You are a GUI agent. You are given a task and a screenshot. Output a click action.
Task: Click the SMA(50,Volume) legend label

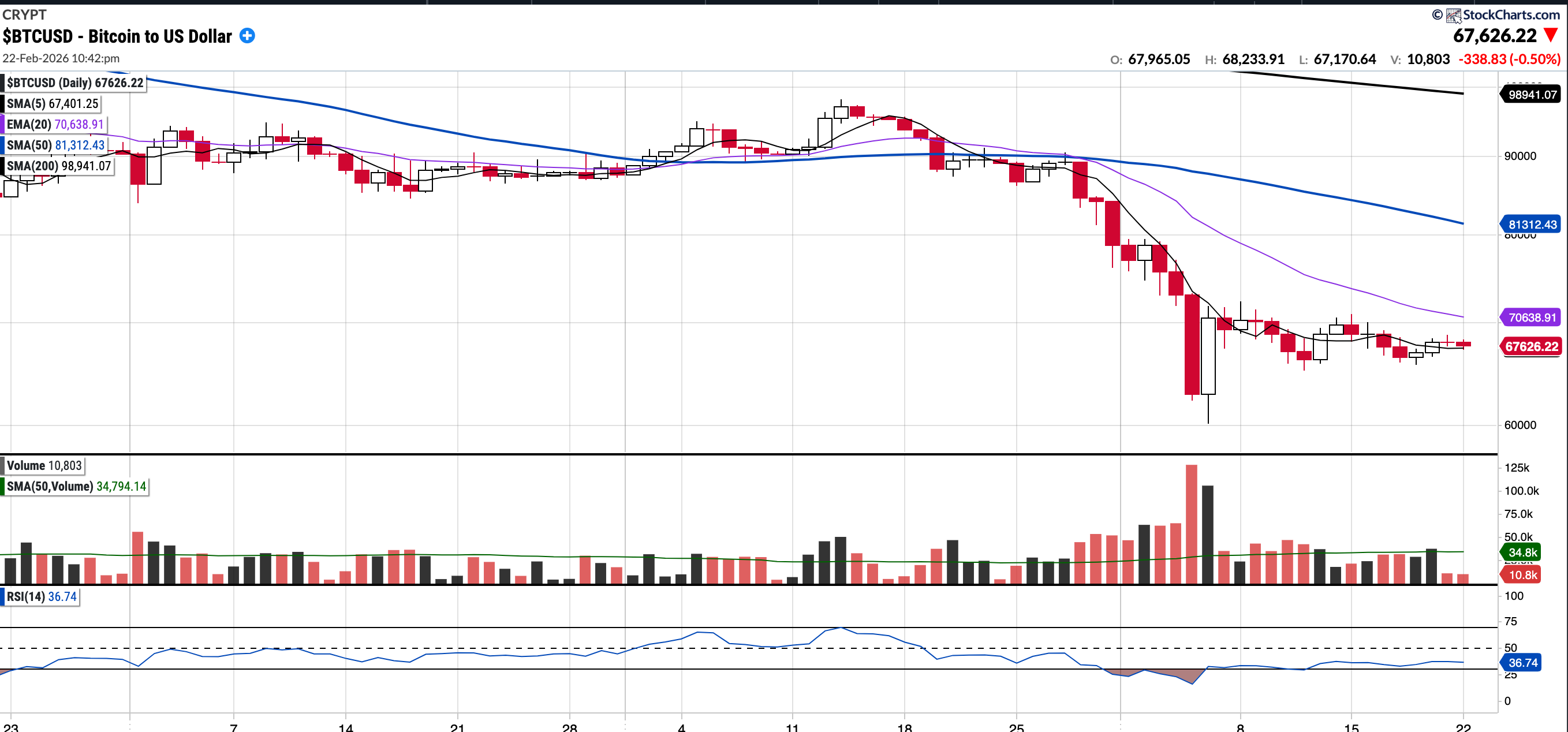(76, 486)
